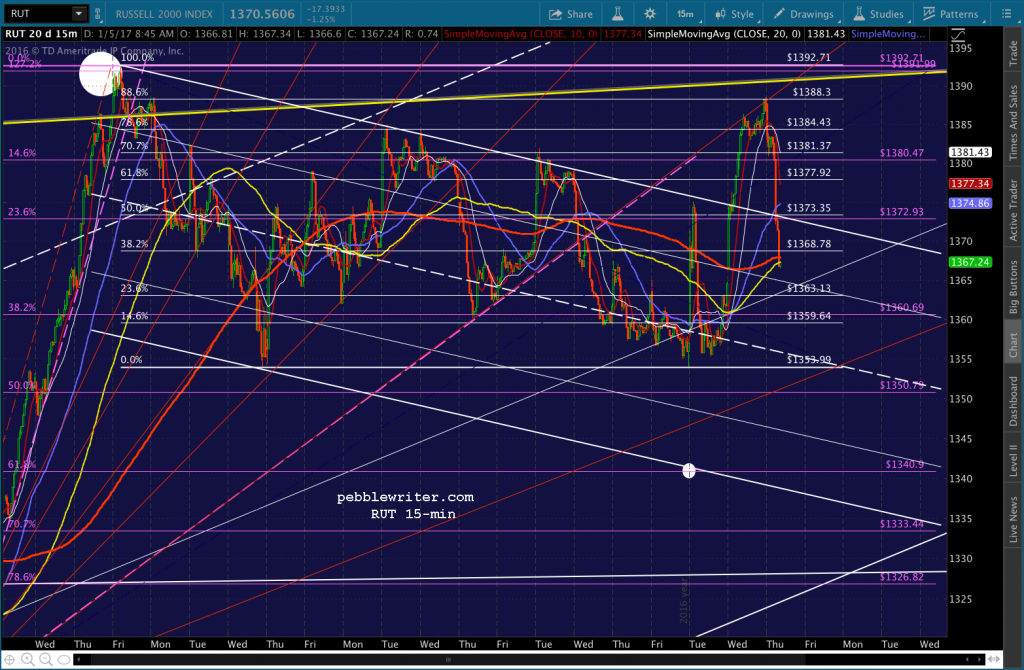
Task: Open the list menu icon at top right
Action: pyautogui.click(x=1006, y=14)
